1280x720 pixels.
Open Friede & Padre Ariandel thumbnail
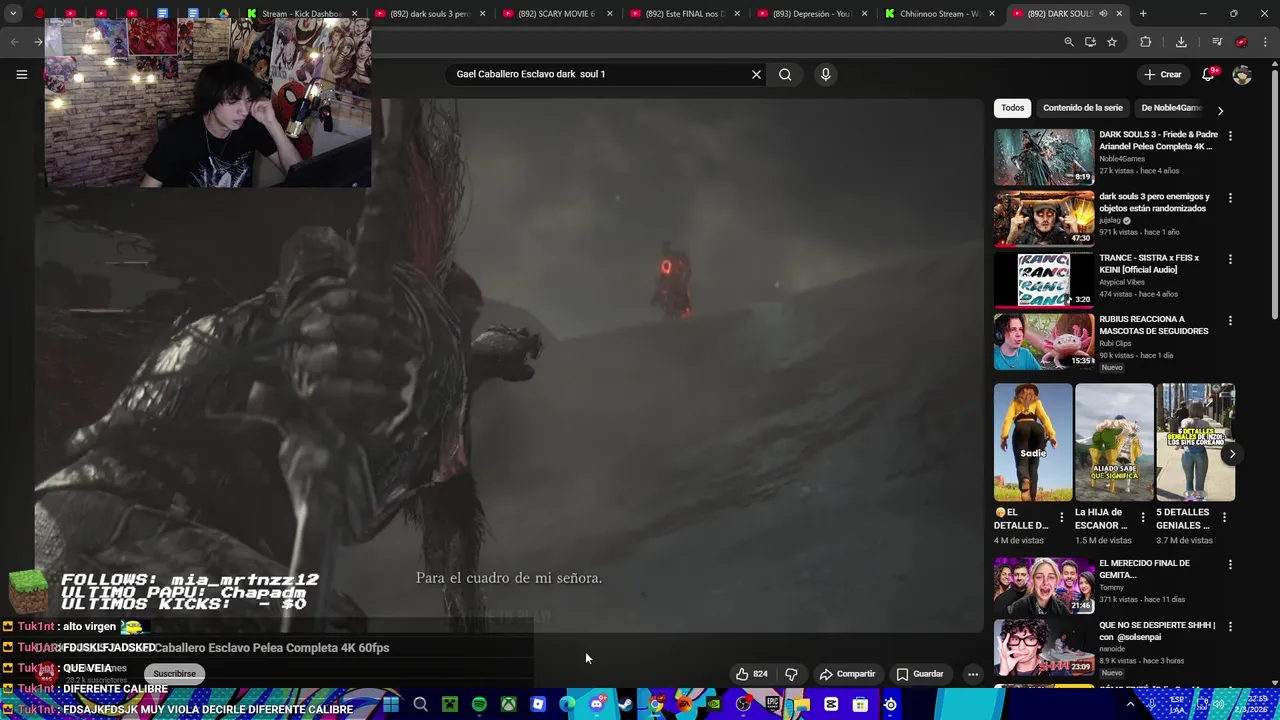pos(1044,156)
